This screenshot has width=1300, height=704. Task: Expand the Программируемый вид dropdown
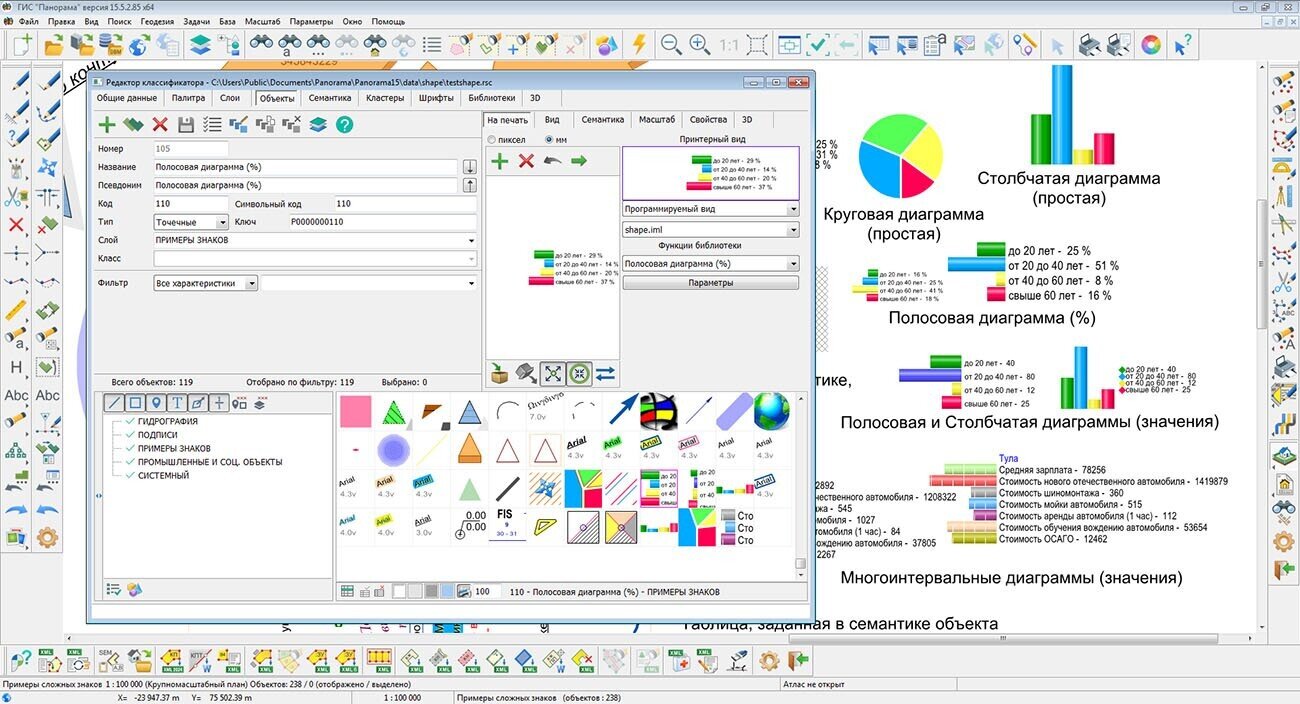tap(710, 209)
